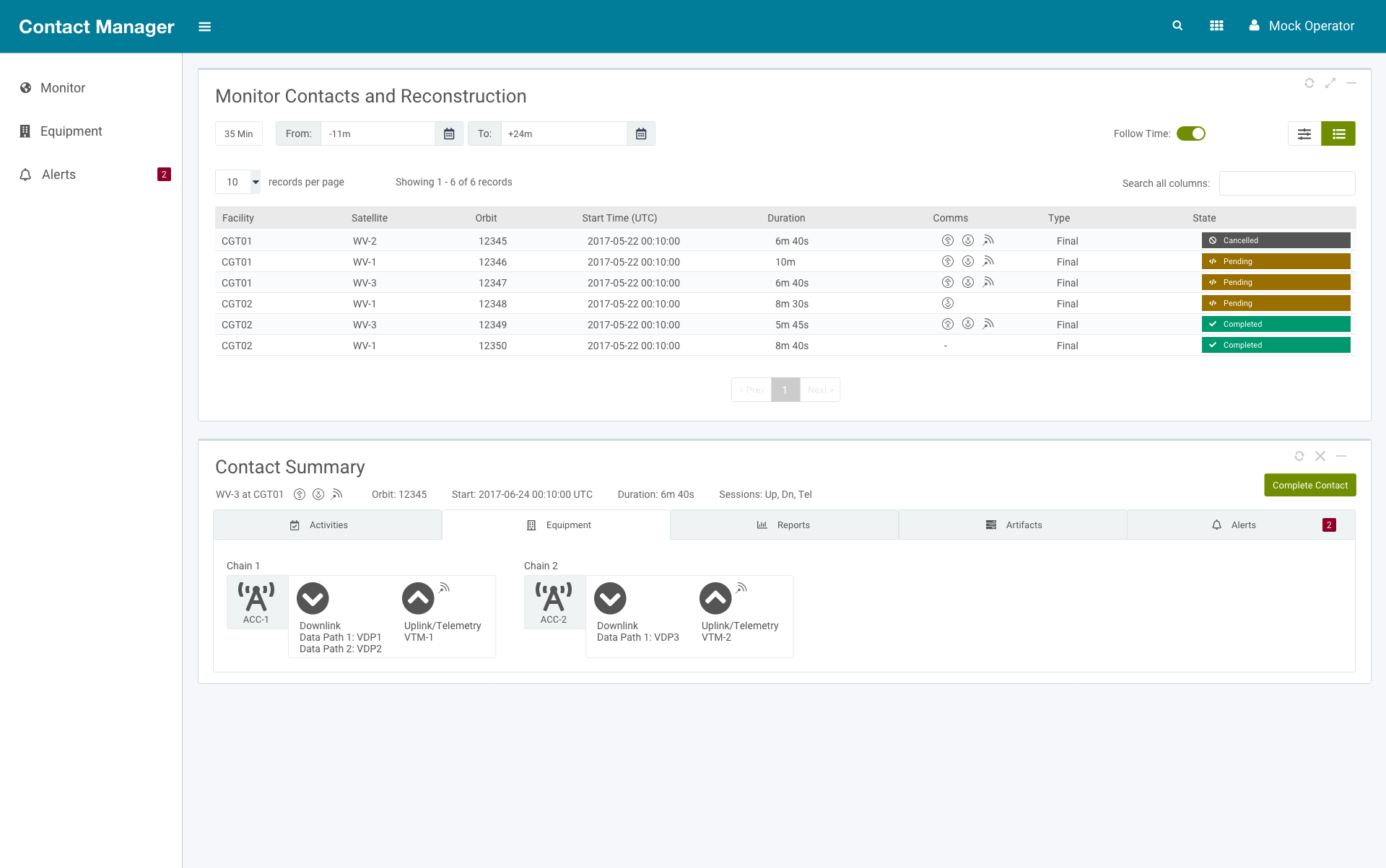Sort by Type column header
Viewport: 1386px width, 868px height.
pos(1059,218)
